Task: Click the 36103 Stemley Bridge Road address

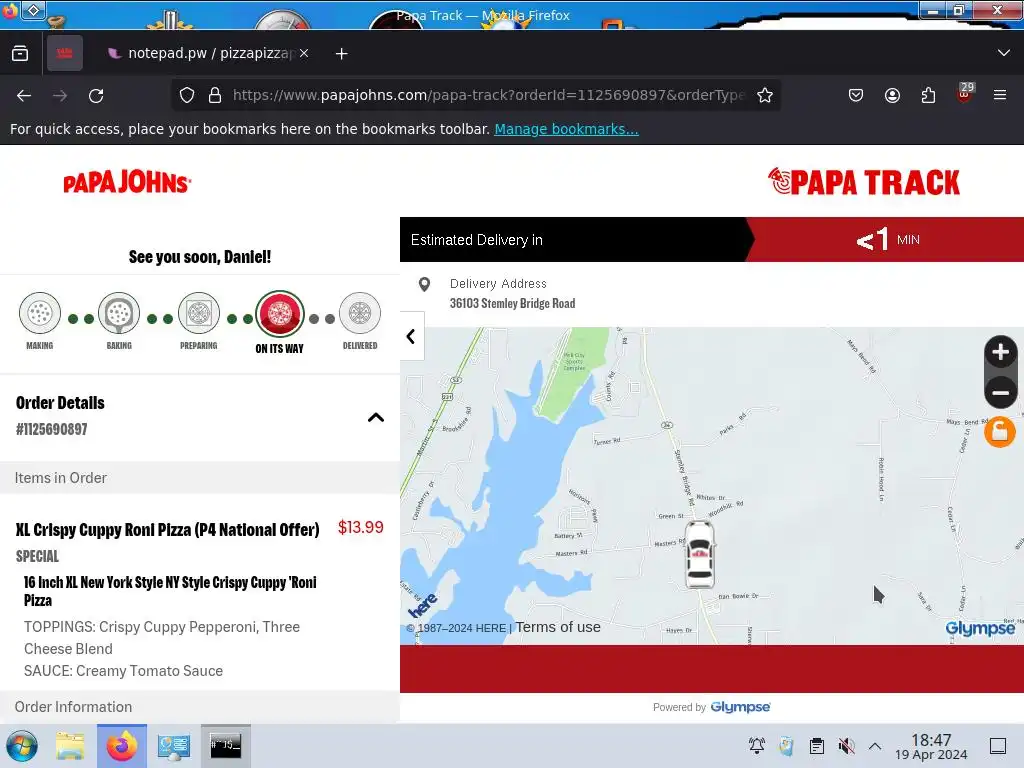Action: pos(513,304)
